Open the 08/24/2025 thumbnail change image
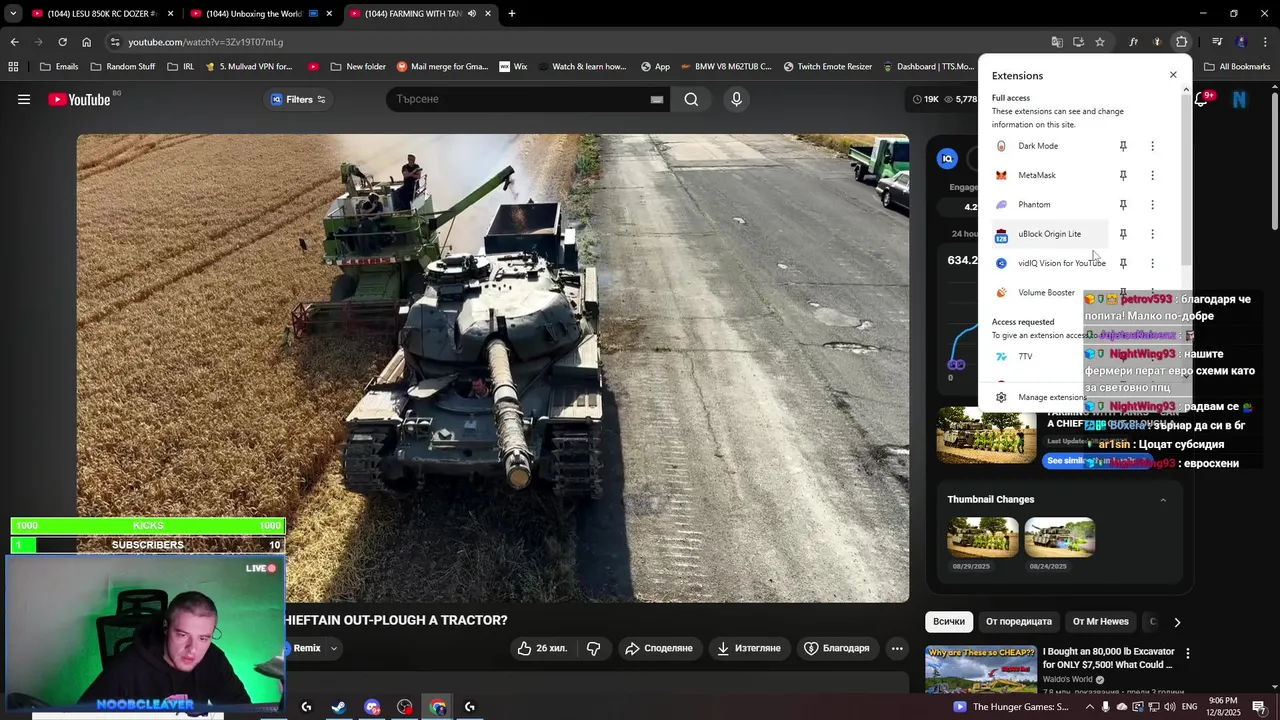The image size is (1280, 720). click(x=1059, y=537)
